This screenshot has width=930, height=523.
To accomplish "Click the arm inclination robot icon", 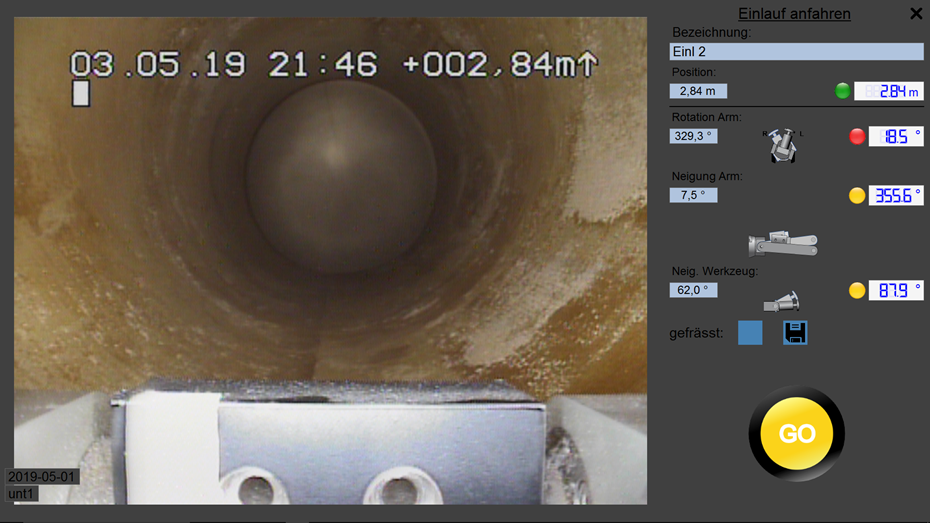I will (783, 243).
